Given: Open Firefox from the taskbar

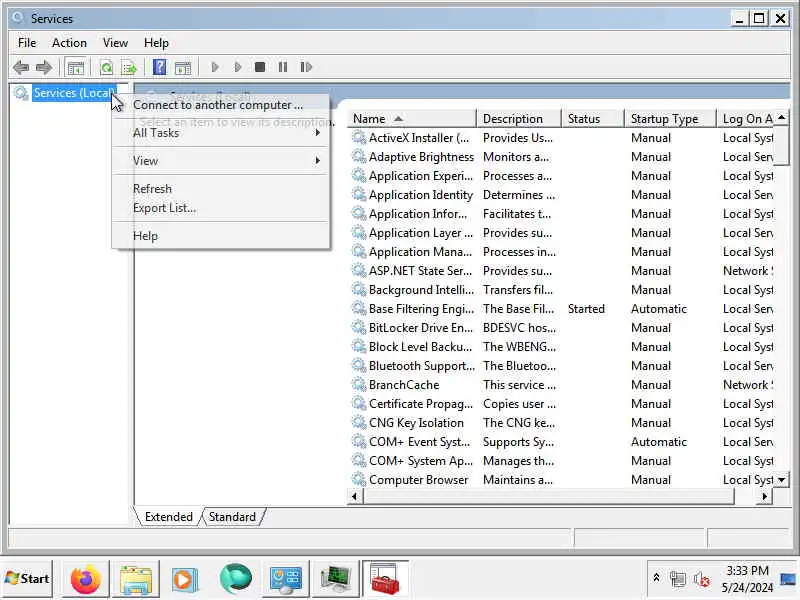Looking at the screenshot, I should pos(85,579).
